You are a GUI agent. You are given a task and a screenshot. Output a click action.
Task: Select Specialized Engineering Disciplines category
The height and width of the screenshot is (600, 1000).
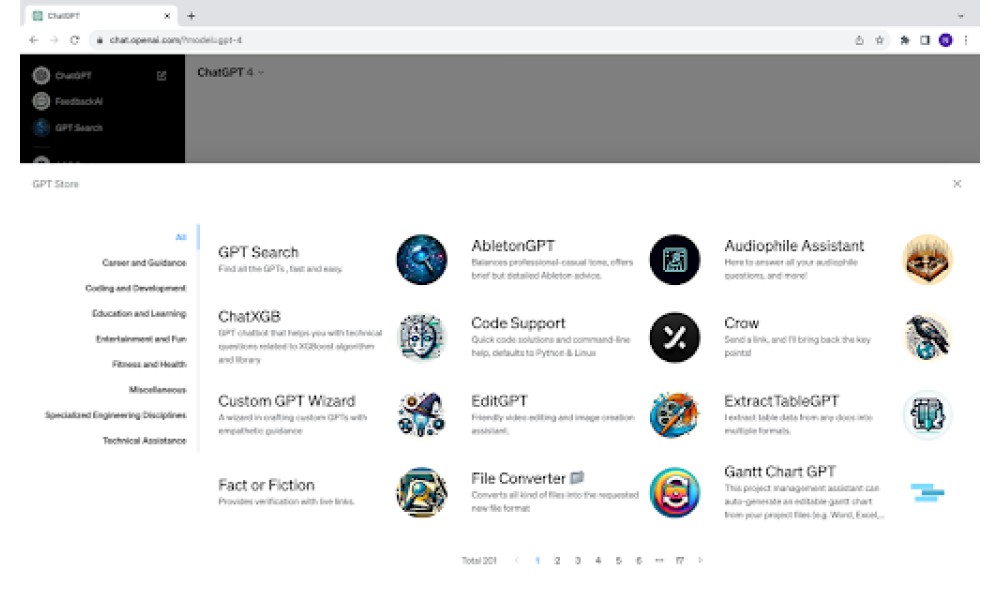[115, 415]
